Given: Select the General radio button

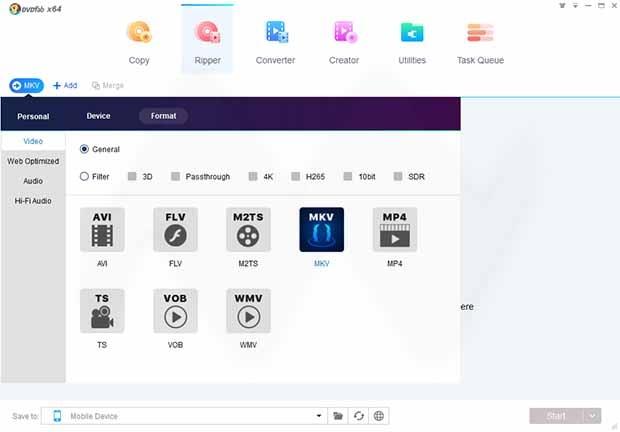Looking at the screenshot, I should (x=84, y=149).
